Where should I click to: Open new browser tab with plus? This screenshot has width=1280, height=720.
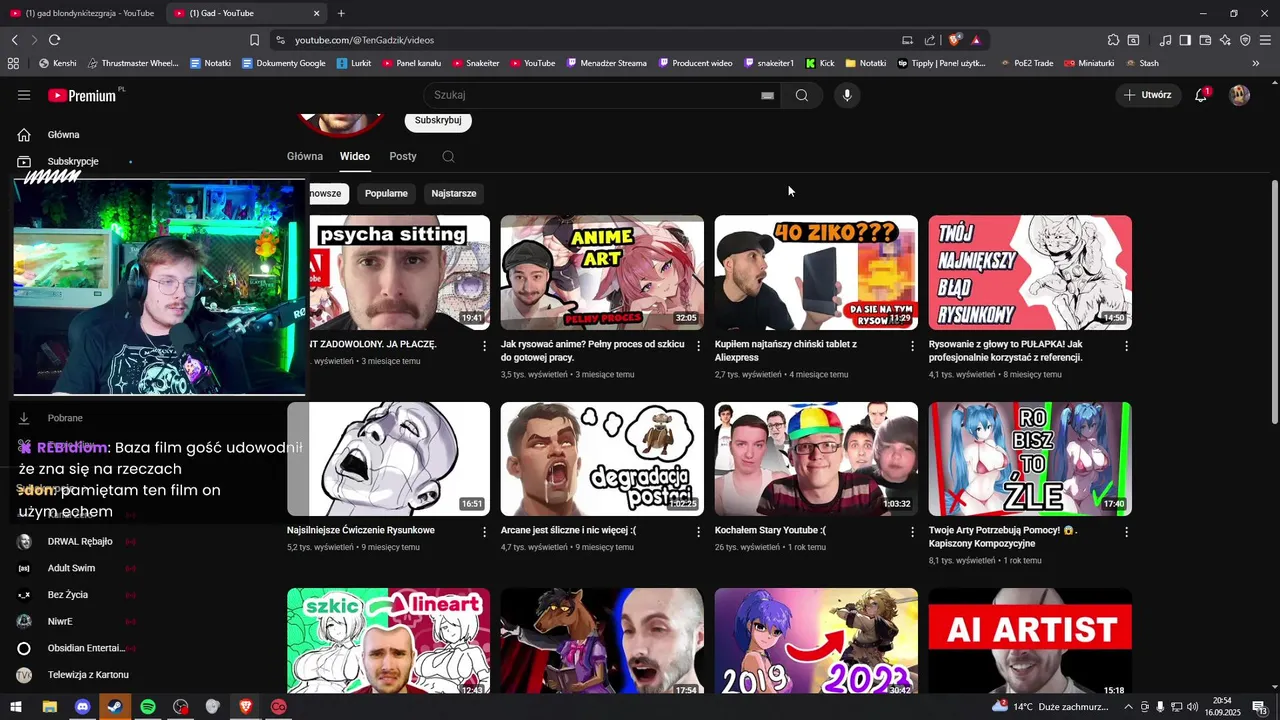click(341, 13)
